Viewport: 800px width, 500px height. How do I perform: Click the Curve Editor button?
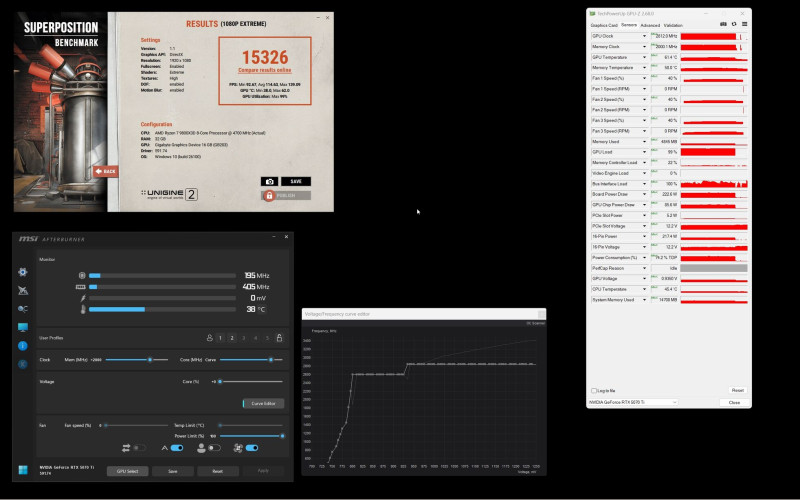point(263,404)
